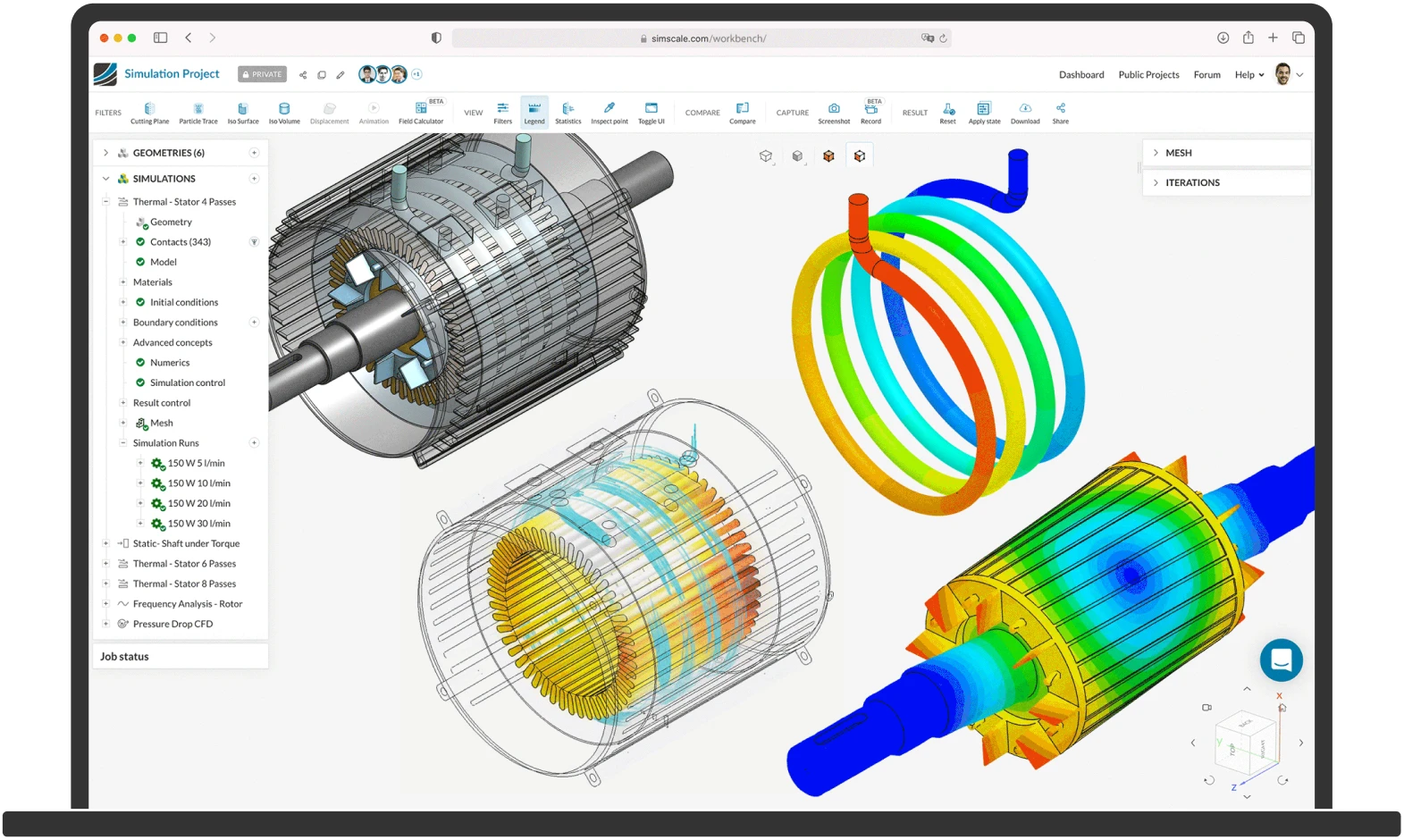Select the Cutting Plane filter
This screenshot has height=840, width=1404.
click(149, 113)
